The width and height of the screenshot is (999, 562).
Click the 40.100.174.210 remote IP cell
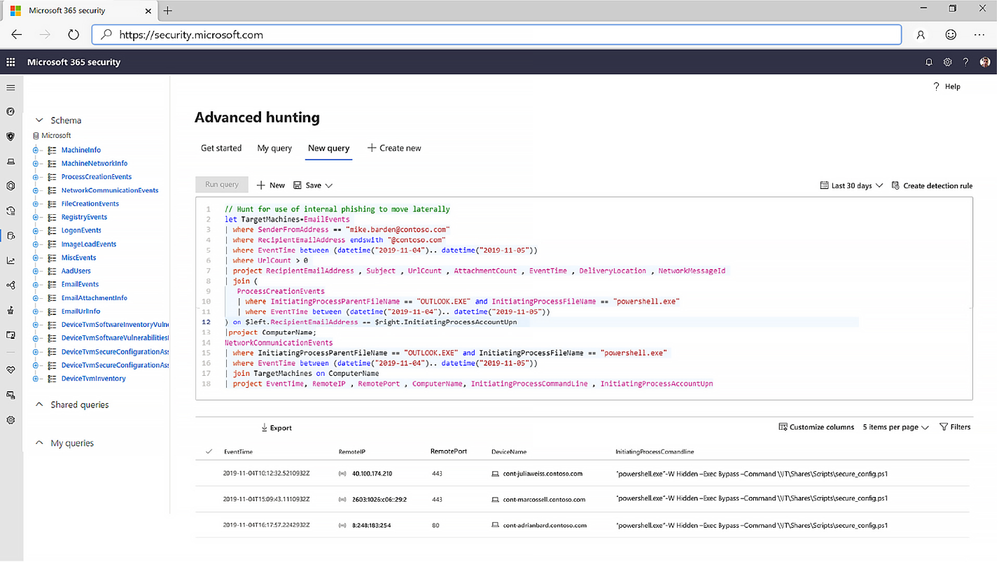tap(372, 473)
